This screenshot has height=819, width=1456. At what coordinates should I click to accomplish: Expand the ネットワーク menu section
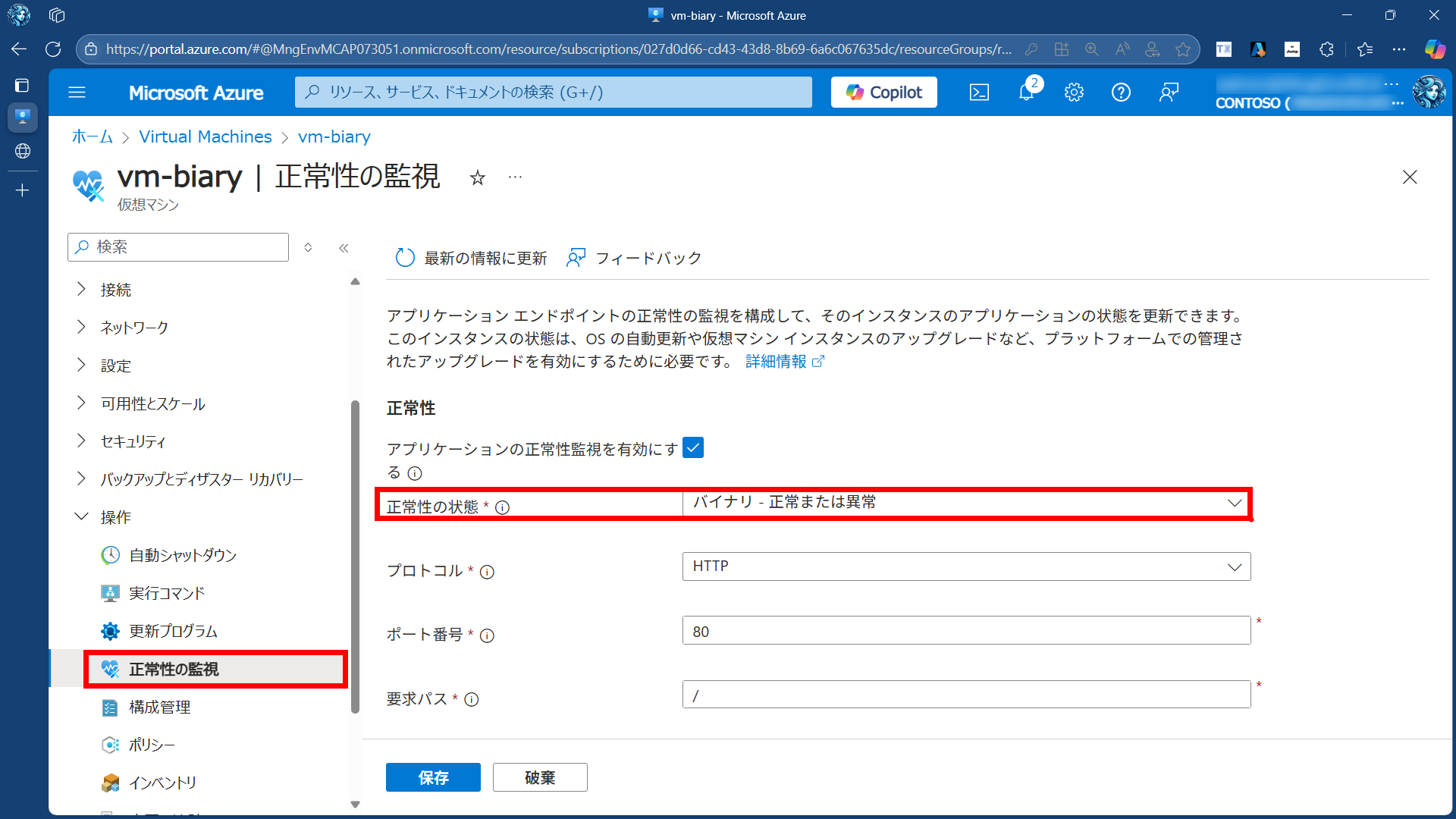coord(134,328)
